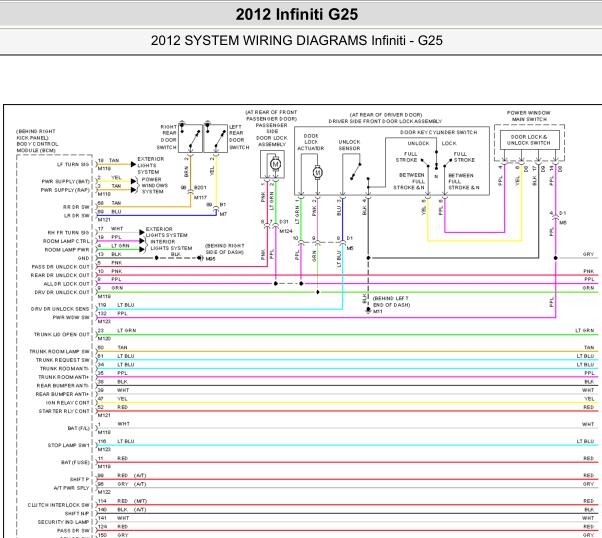Click the passenger door lock motor symbol

[275, 164]
